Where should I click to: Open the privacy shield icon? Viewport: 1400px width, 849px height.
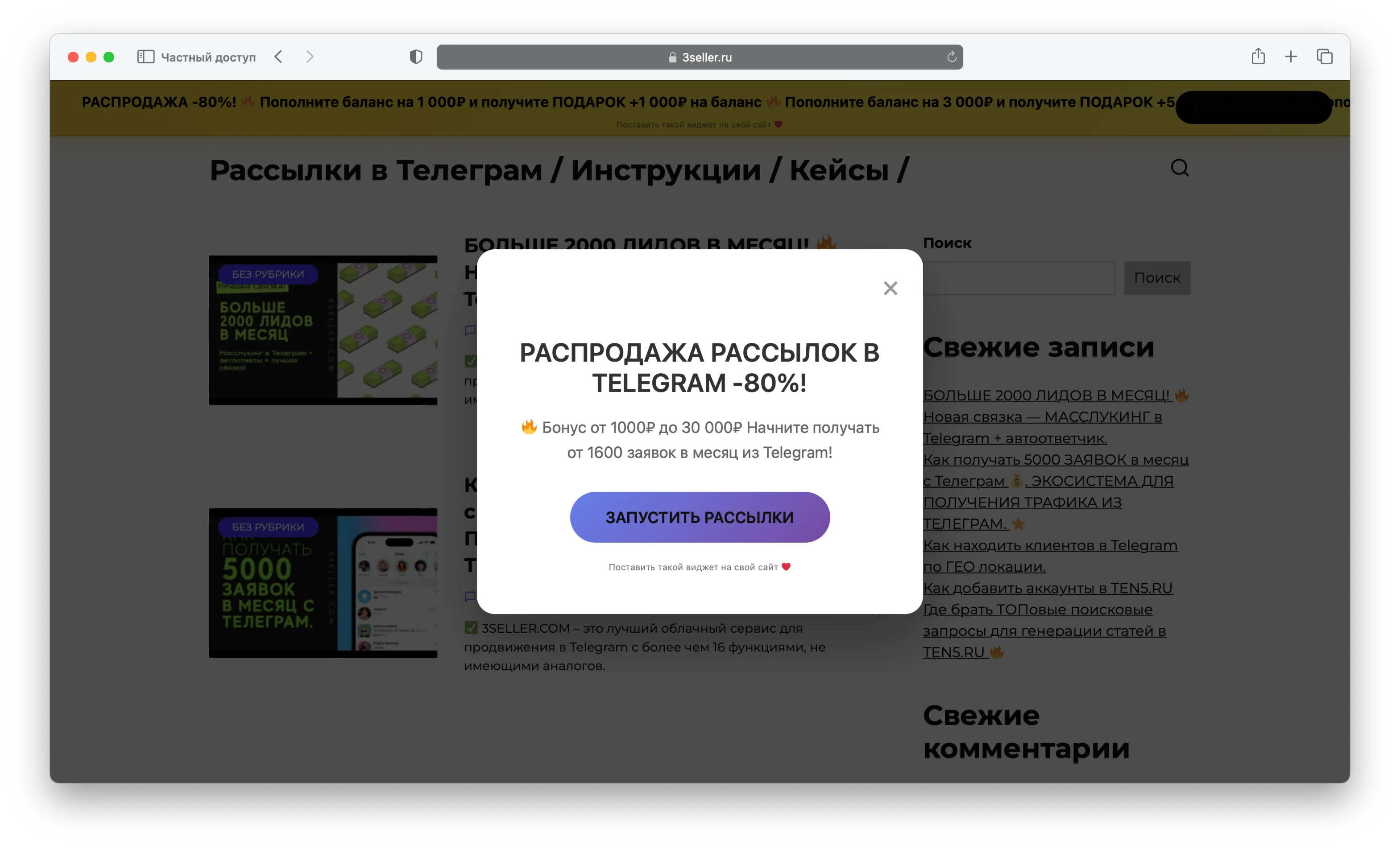(416, 57)
